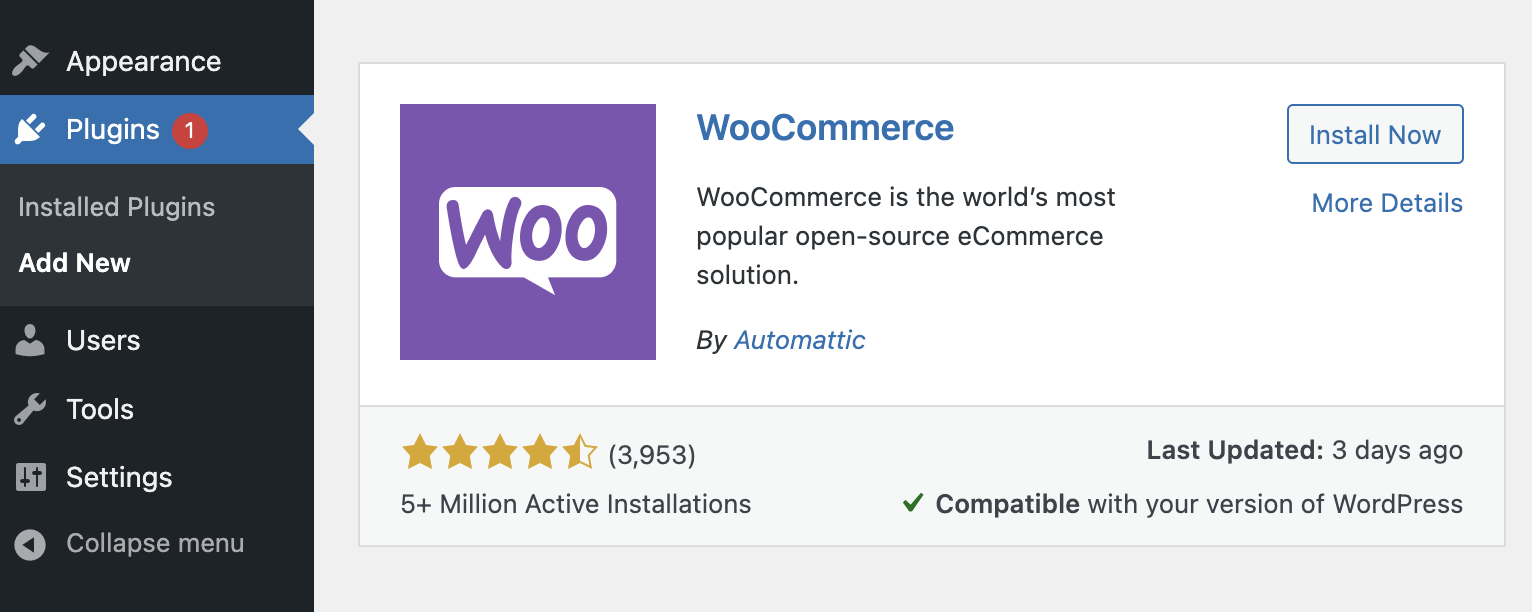Select the Plugins plug icon

[31, 129]
